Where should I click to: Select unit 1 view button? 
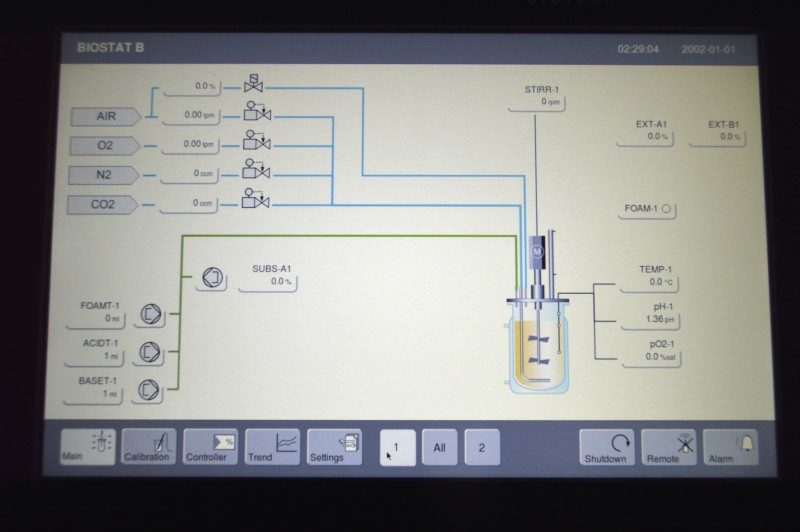click(x=397, y=447)
